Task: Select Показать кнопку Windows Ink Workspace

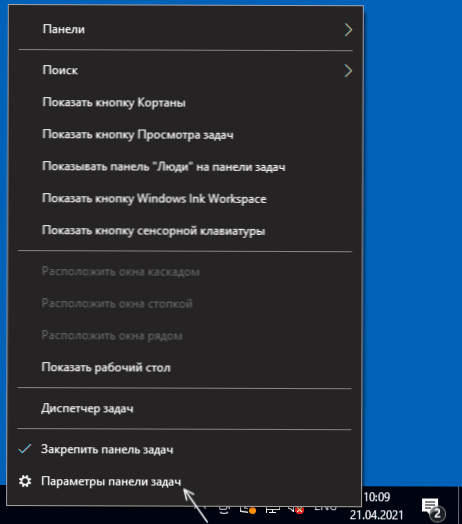Action: [185, 199]
